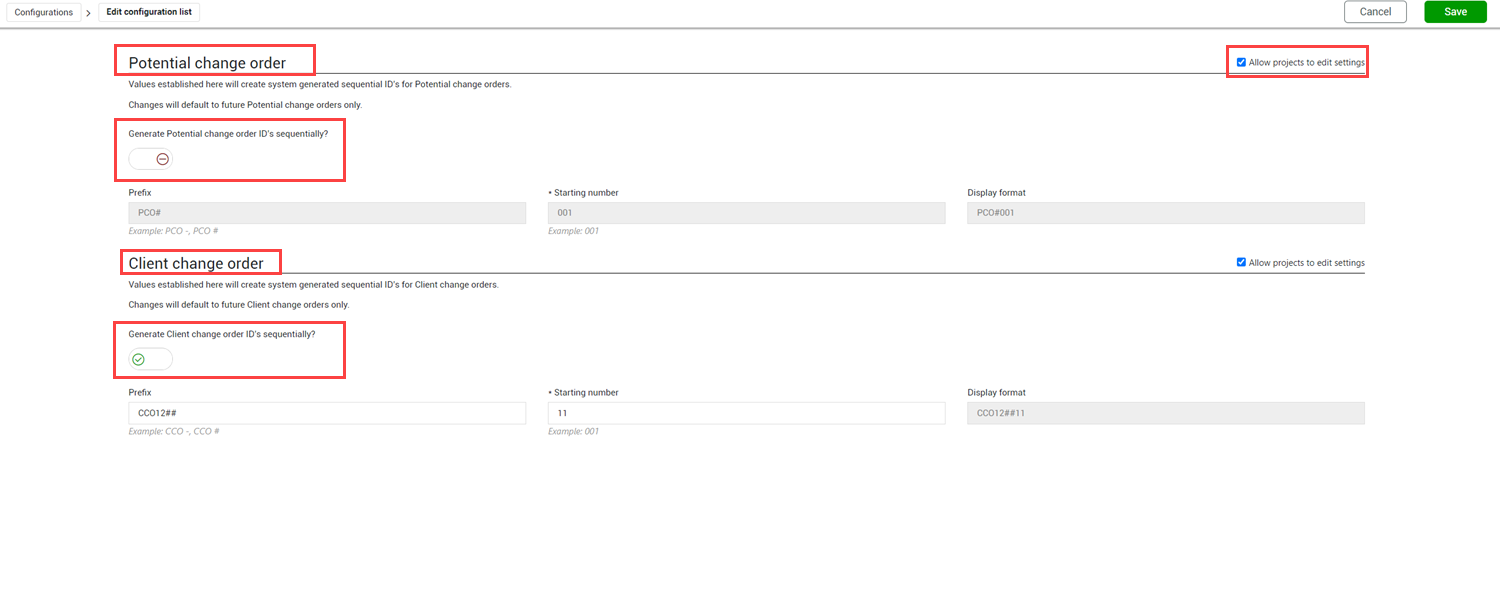The image size is (1500, 590).
Task: Click the green checkmark icon on the toggle
Action: (x=139, y=359)
